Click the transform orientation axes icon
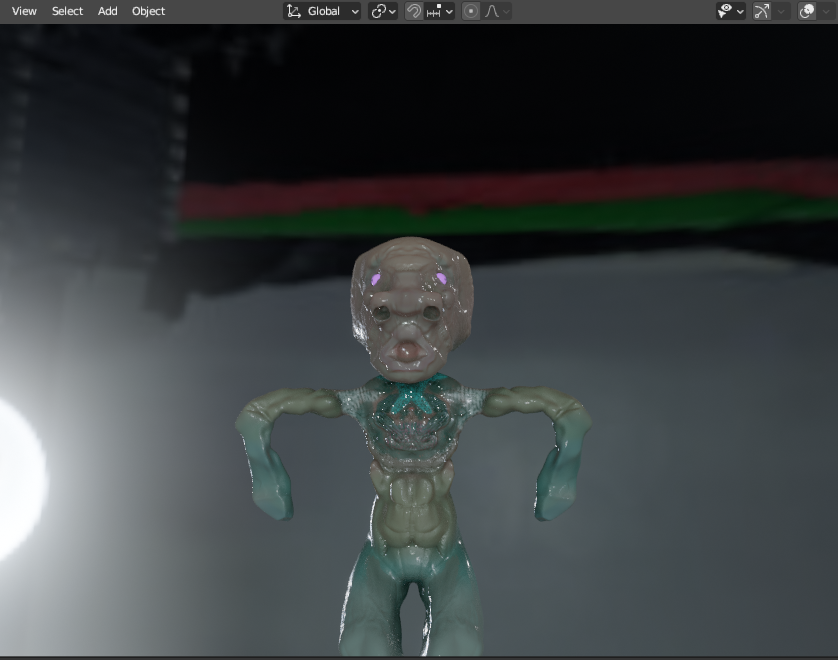This screenshot has height=660, width=838. [293, 11]
